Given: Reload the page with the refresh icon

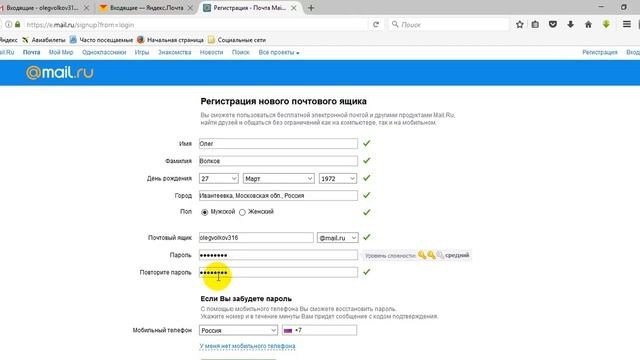Looking at the screenshot, I should point(376,24).
